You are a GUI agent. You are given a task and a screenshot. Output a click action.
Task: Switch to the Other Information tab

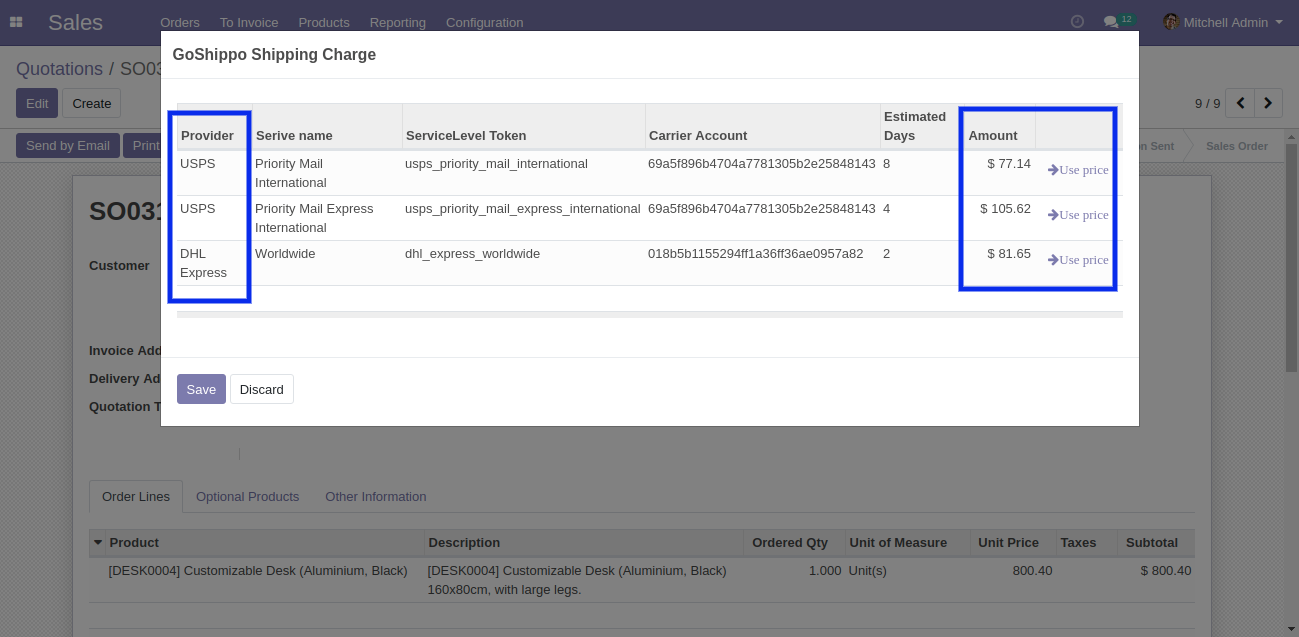coord(376,496)
